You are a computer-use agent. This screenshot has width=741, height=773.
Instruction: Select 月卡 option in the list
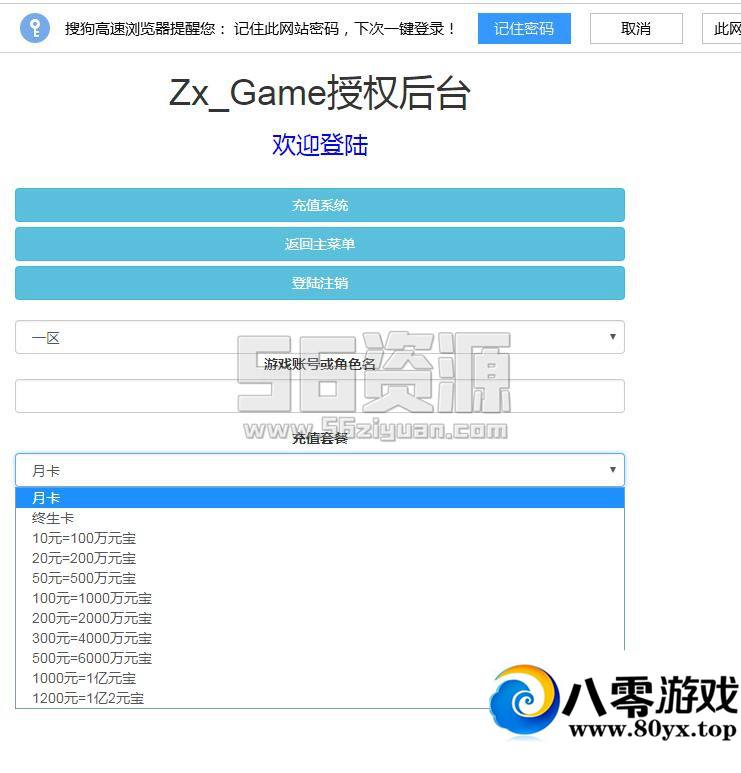[x=46, y=498]
